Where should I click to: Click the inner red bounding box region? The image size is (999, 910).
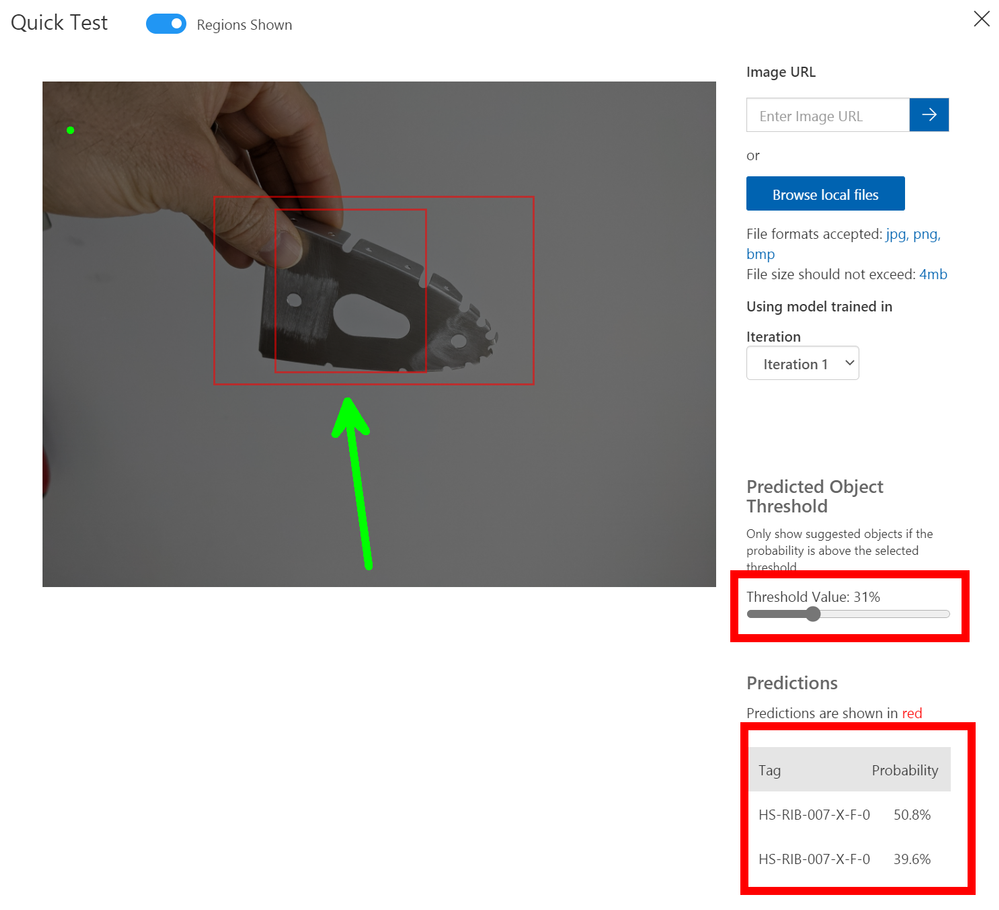tap(350, 291)
